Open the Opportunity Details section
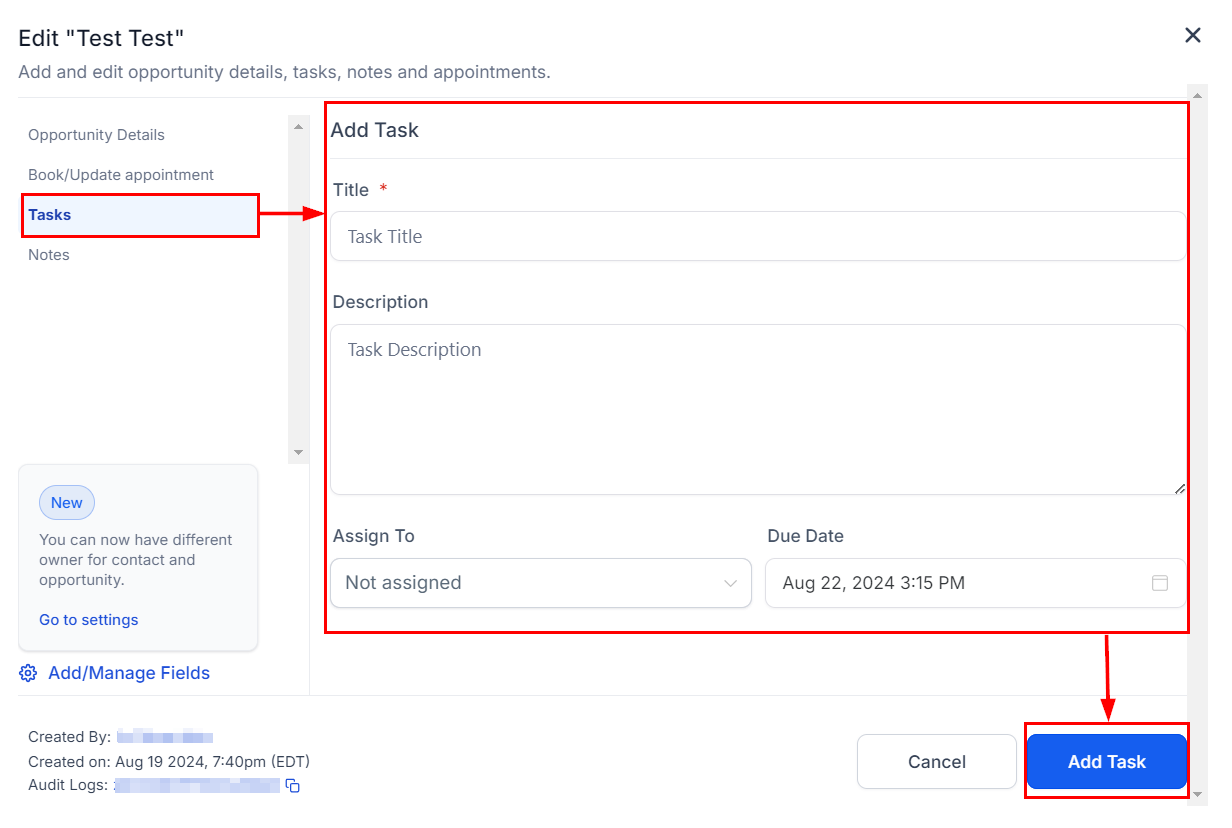The height and width of the screenshot is (828, 1232). click(96, 135)
